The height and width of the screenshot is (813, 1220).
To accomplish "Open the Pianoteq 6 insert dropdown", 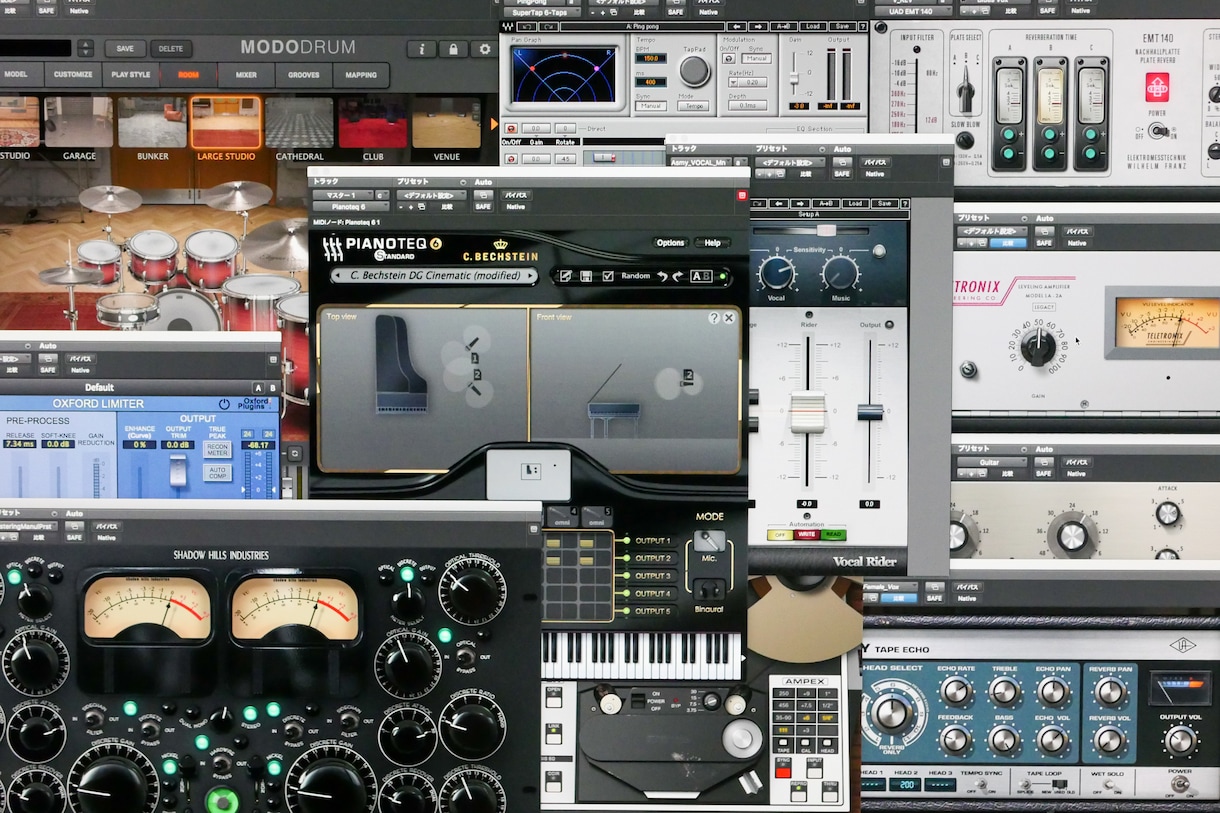I will pyautogui.click(x=350, y=206).
